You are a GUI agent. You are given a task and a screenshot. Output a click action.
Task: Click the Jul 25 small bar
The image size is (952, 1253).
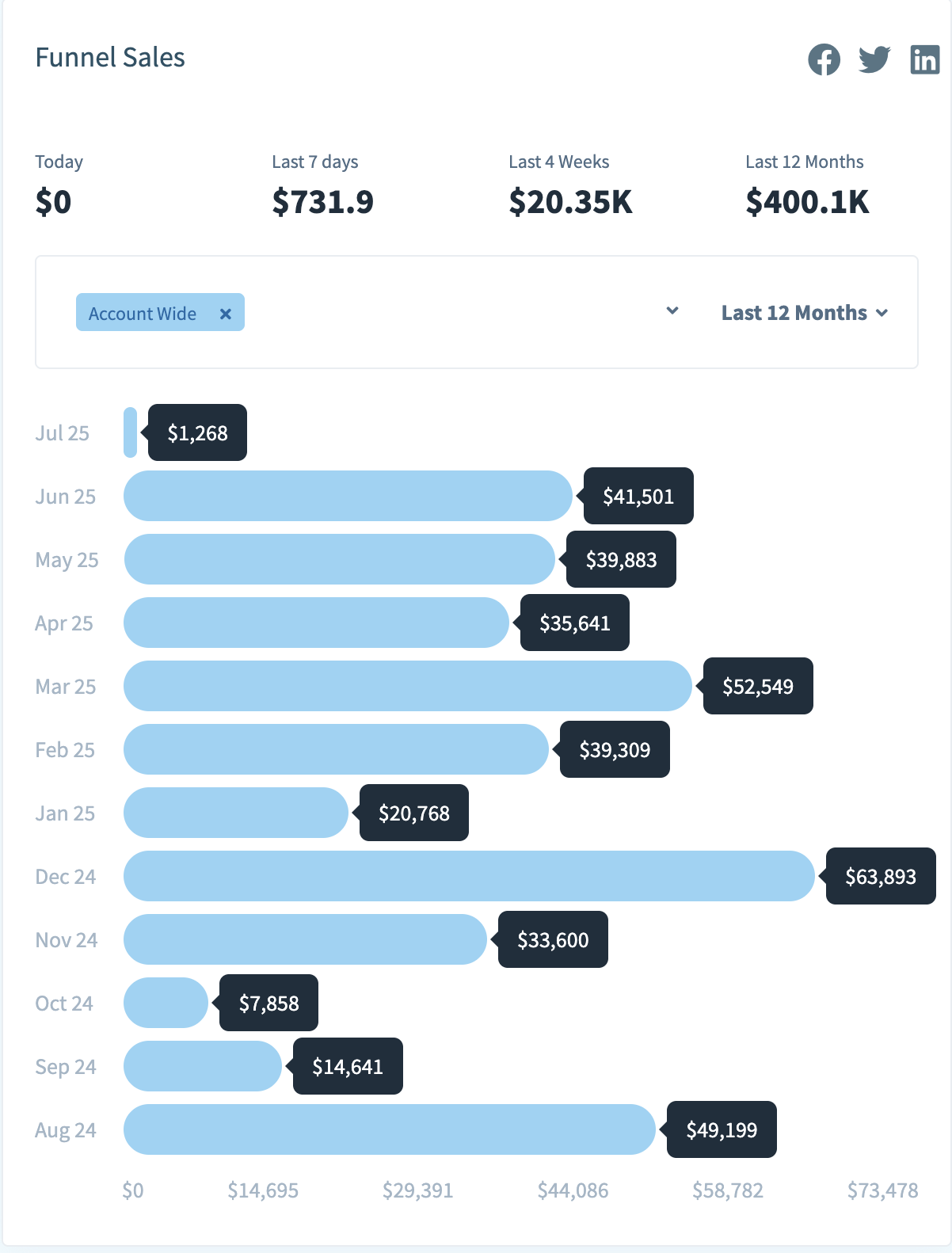(x=131, y=432)
